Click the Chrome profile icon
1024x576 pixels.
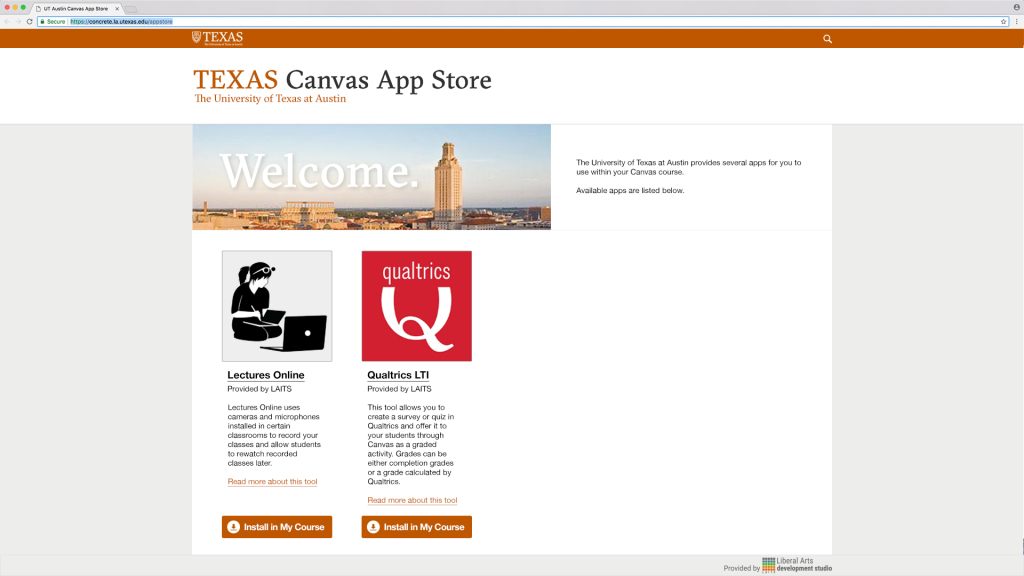click(x=1017, y=8)
